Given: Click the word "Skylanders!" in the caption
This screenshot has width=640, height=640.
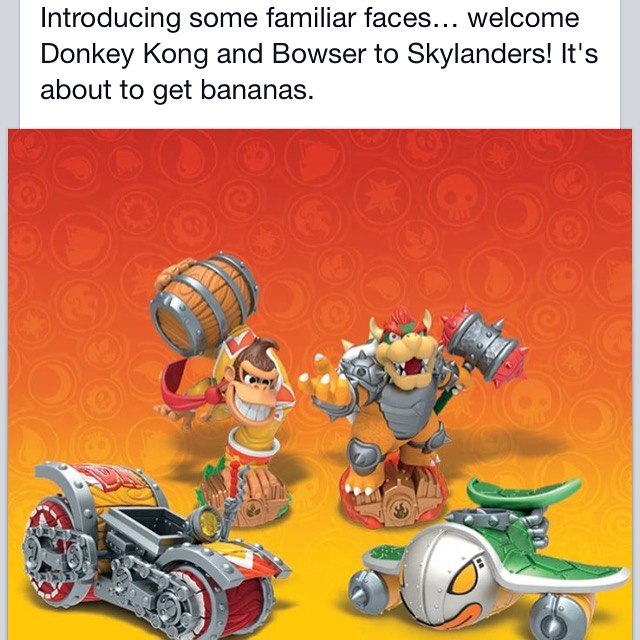Looking at the screenshot, I should (x=480, y=53).
